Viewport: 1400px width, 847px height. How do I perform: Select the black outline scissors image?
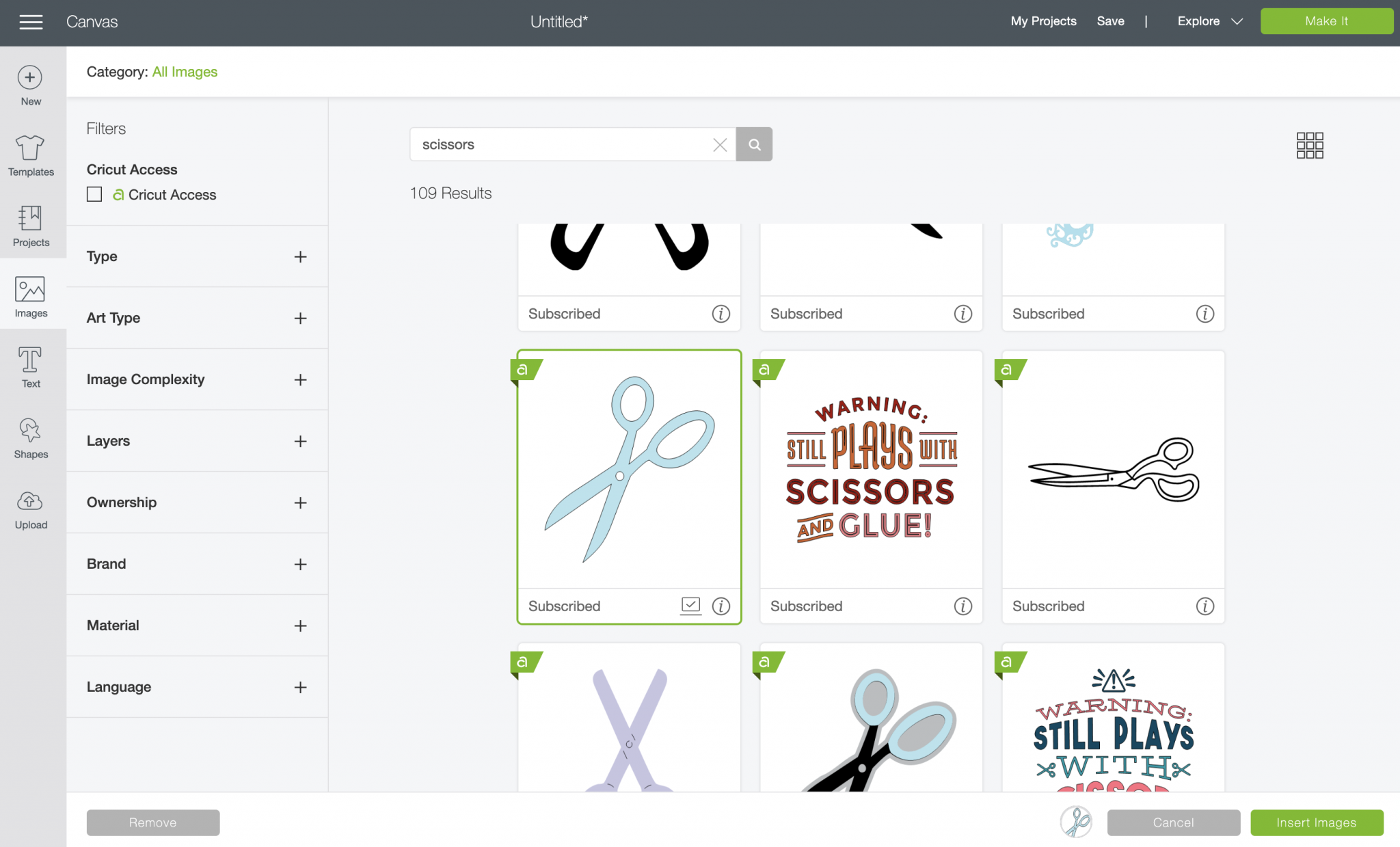pyautogui.click(x=1113, y=470)
